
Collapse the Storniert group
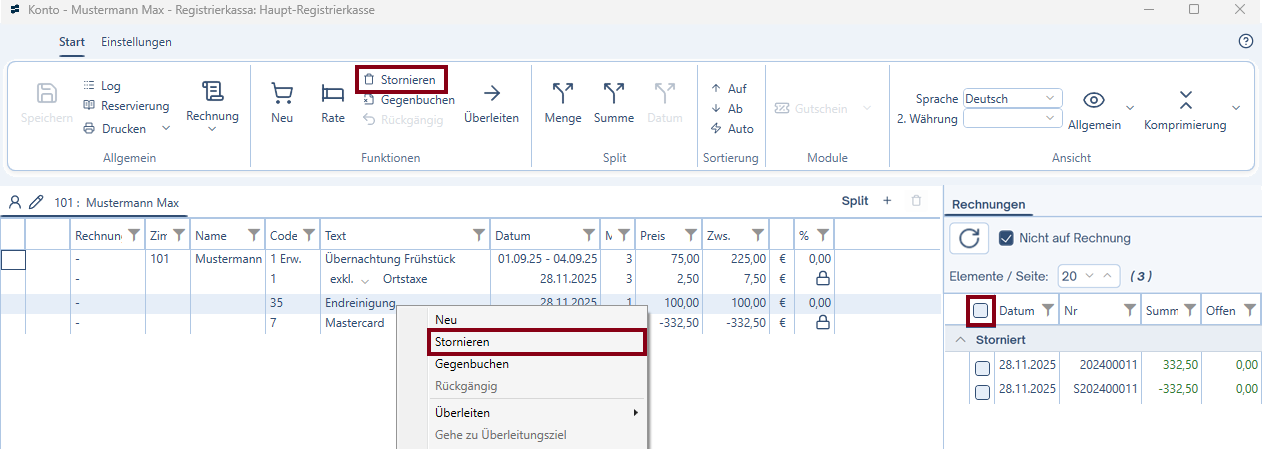(961, 340)
